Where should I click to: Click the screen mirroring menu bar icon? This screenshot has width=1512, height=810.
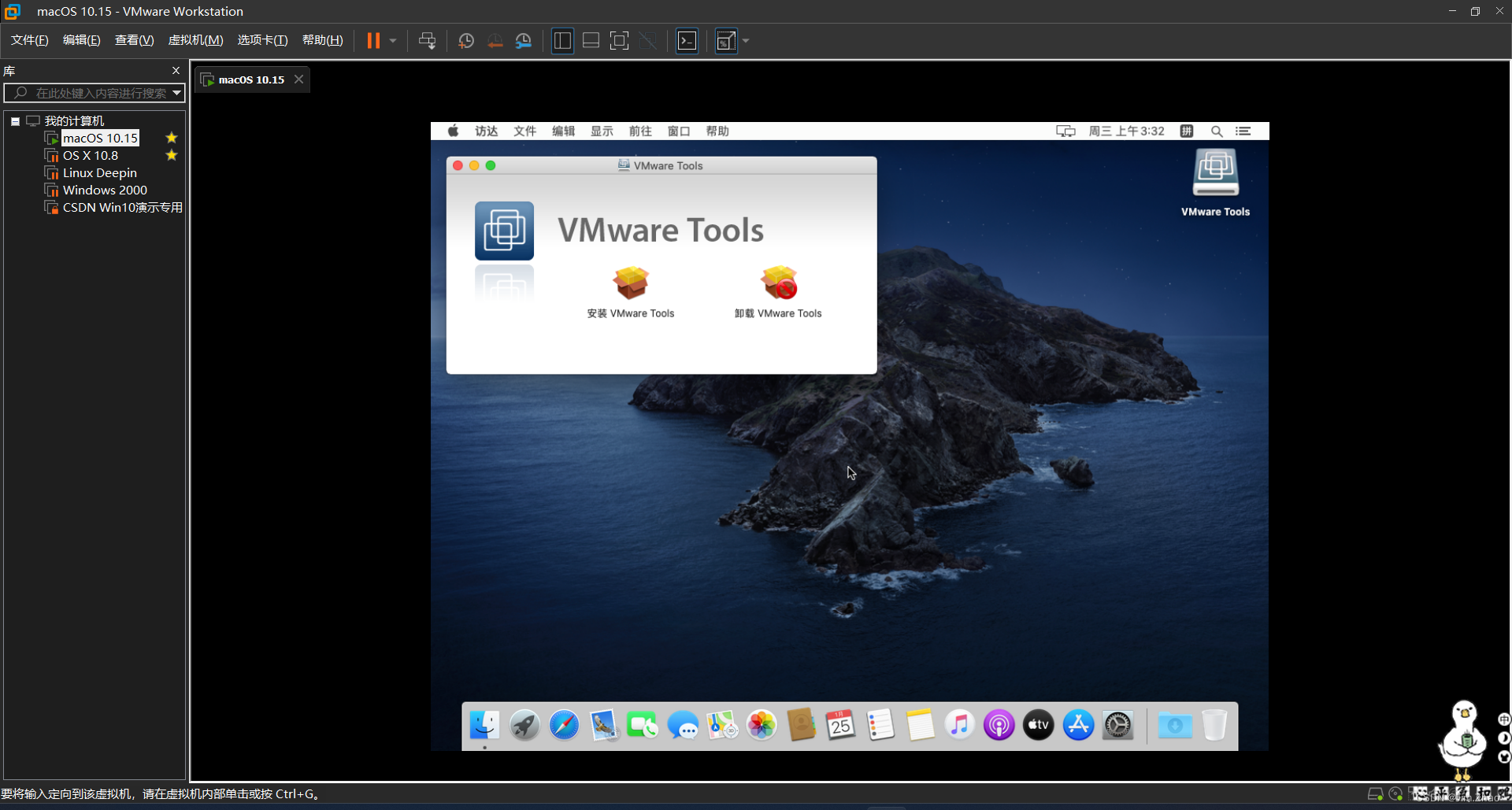1065,131
